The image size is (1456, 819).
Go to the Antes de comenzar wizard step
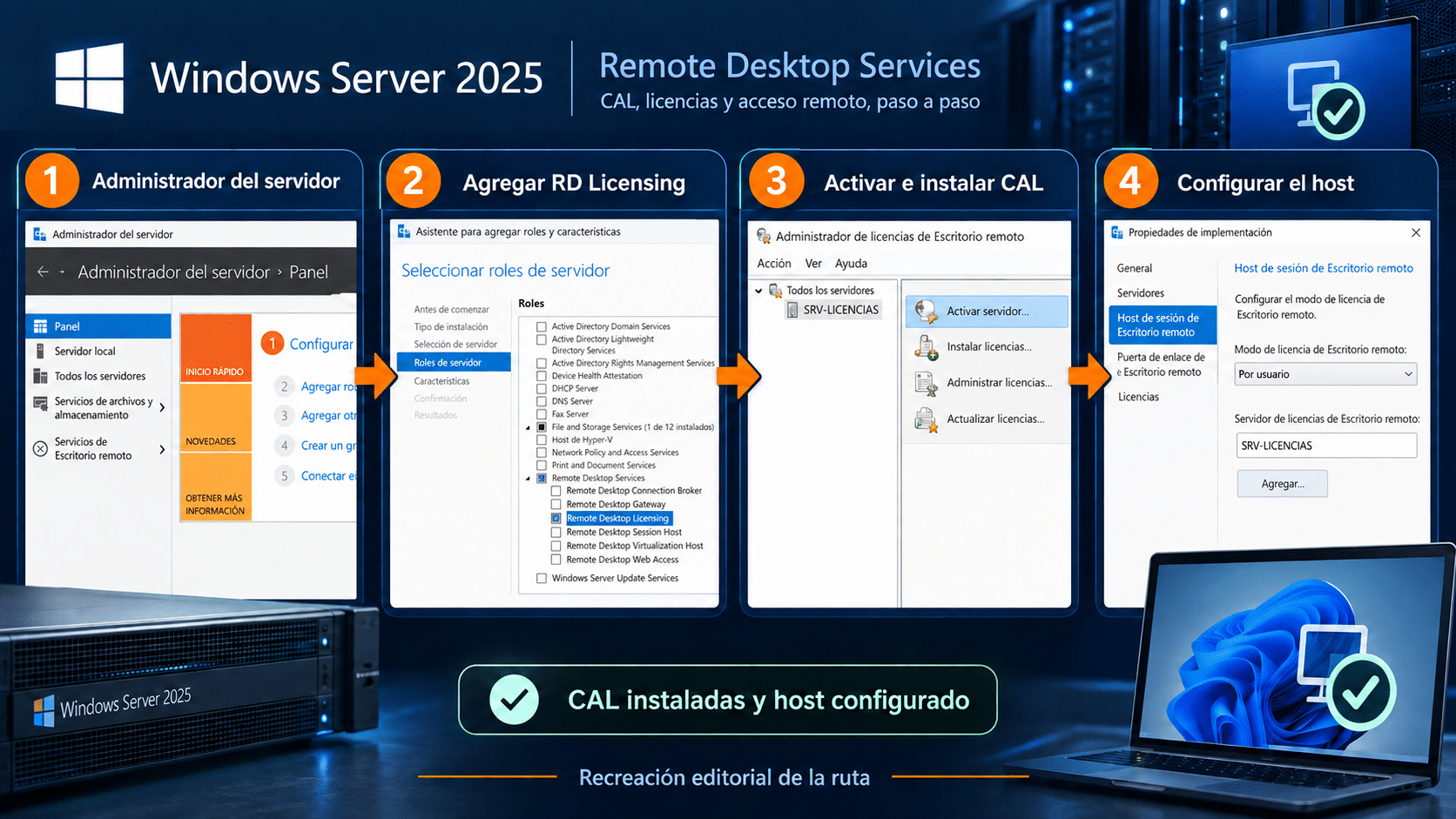click(451, 310)
